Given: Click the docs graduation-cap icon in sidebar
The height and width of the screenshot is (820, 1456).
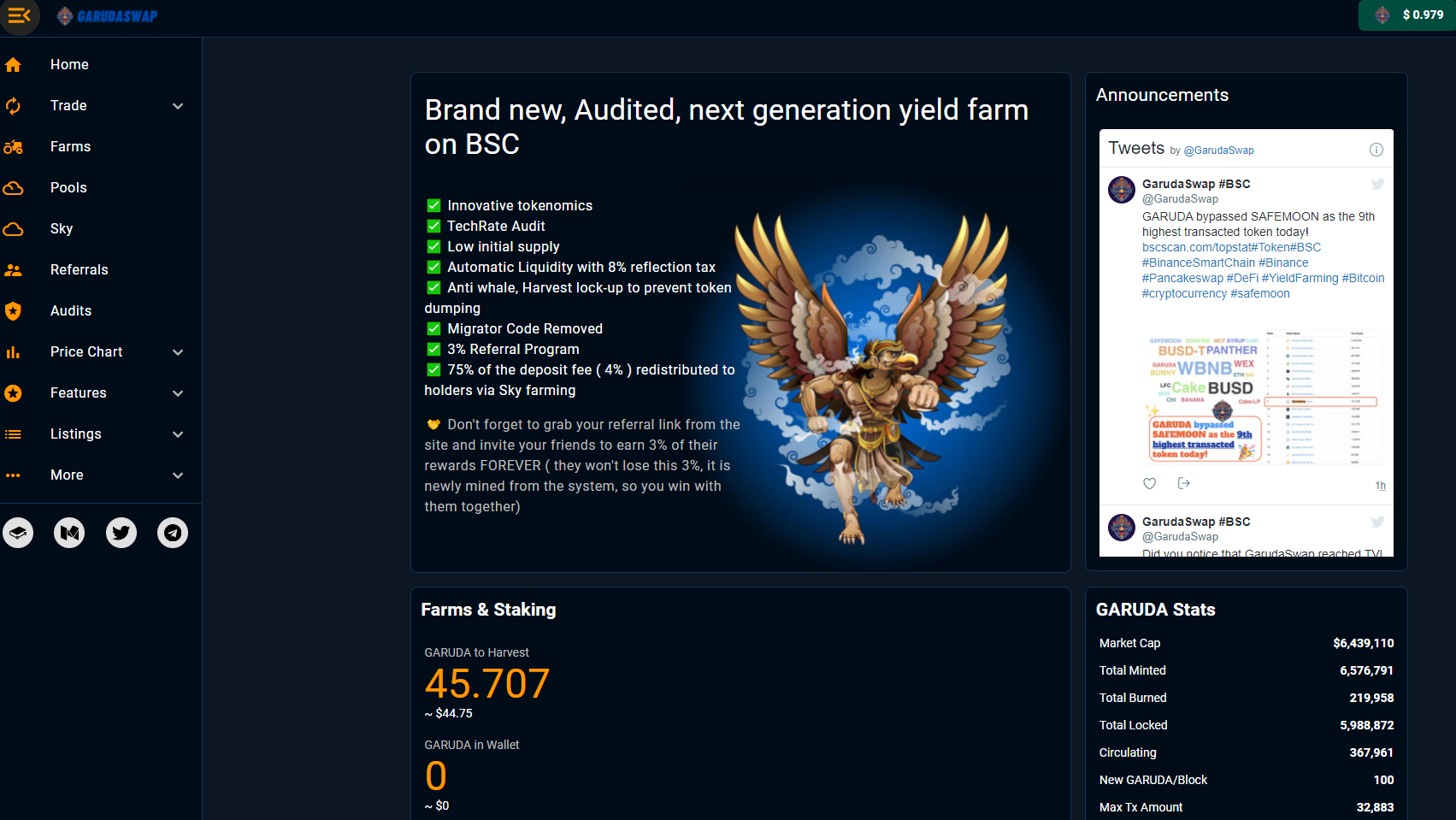Looking at the screenshot, I should [x=18, y=533].
